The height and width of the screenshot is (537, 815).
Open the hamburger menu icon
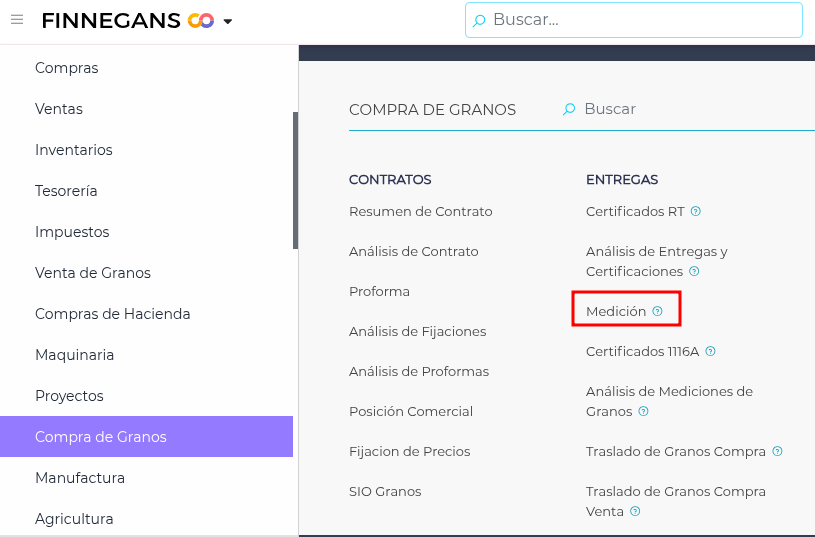click(x=17, y=20)
